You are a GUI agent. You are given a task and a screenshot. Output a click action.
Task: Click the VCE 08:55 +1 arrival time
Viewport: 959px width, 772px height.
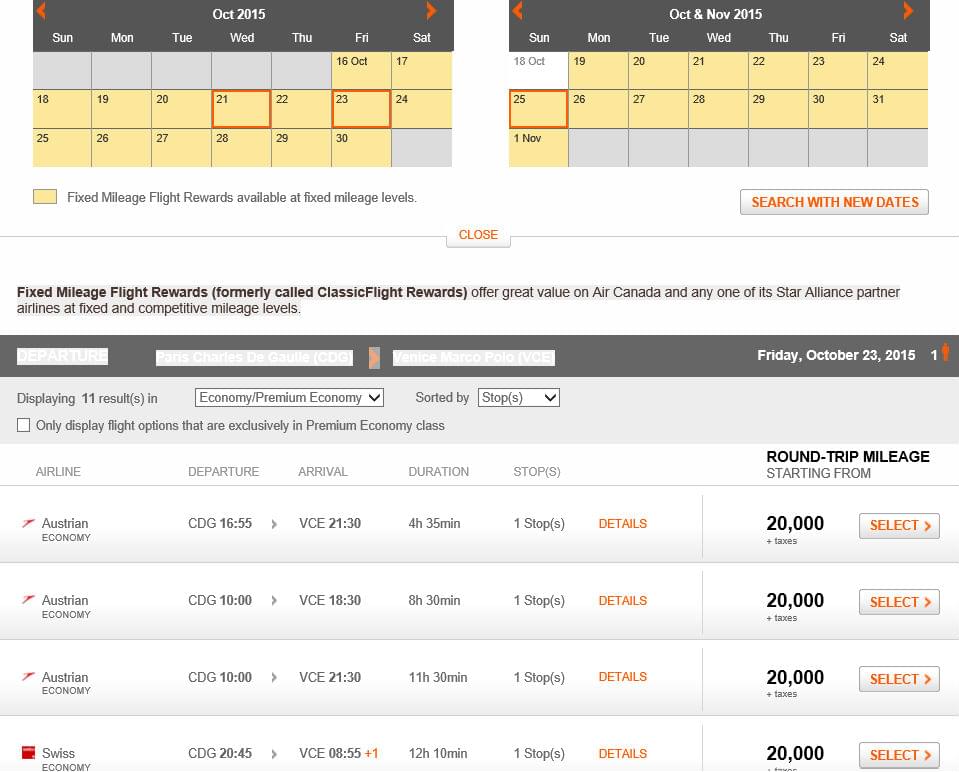pyautogui.click(x=338, y=754)
